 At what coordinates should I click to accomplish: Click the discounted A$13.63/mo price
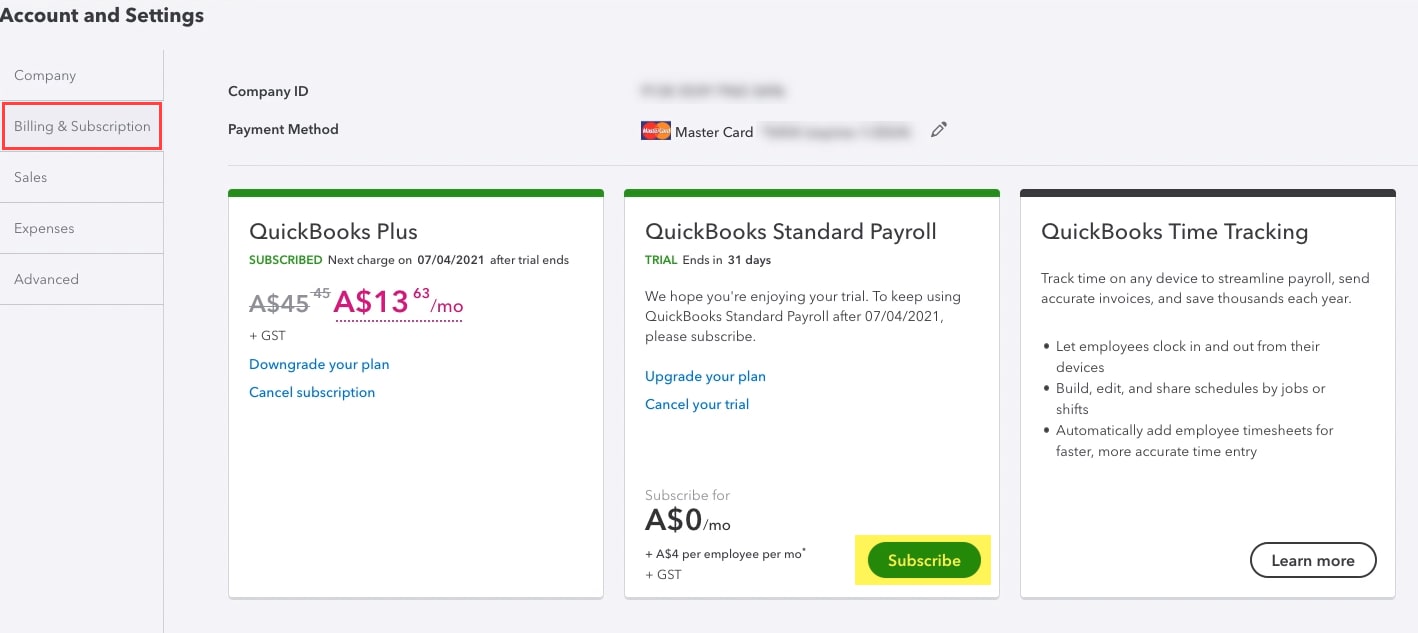pyautogui.click(x=398, y=302)
